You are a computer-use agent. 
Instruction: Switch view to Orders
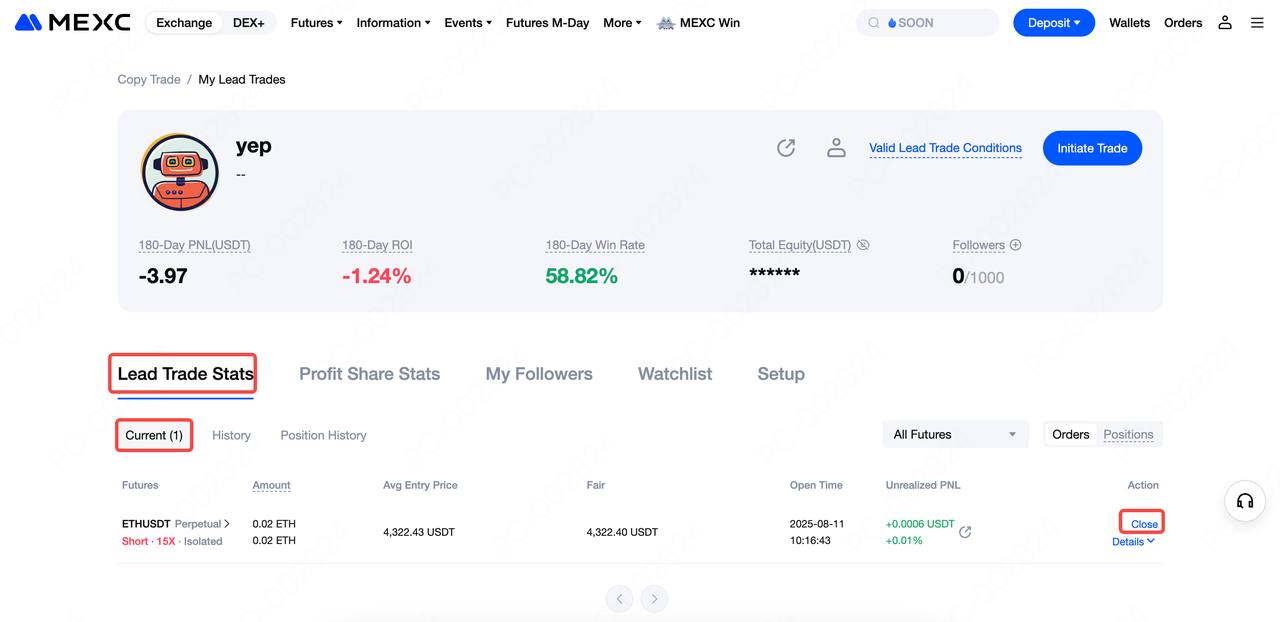click(1070, 434)
